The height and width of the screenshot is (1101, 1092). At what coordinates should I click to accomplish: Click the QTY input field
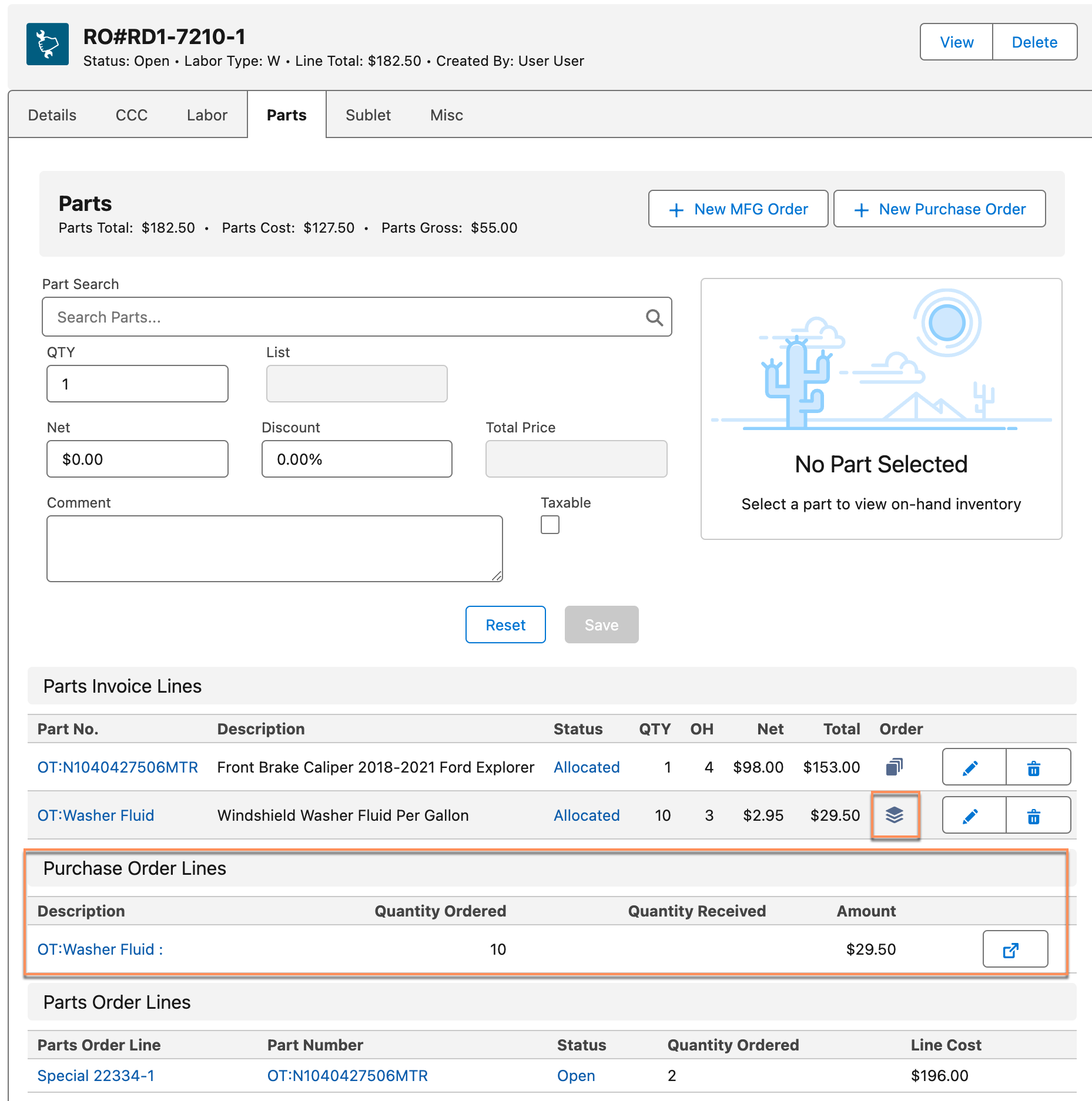pyautogui.click(x=138, y=384)
